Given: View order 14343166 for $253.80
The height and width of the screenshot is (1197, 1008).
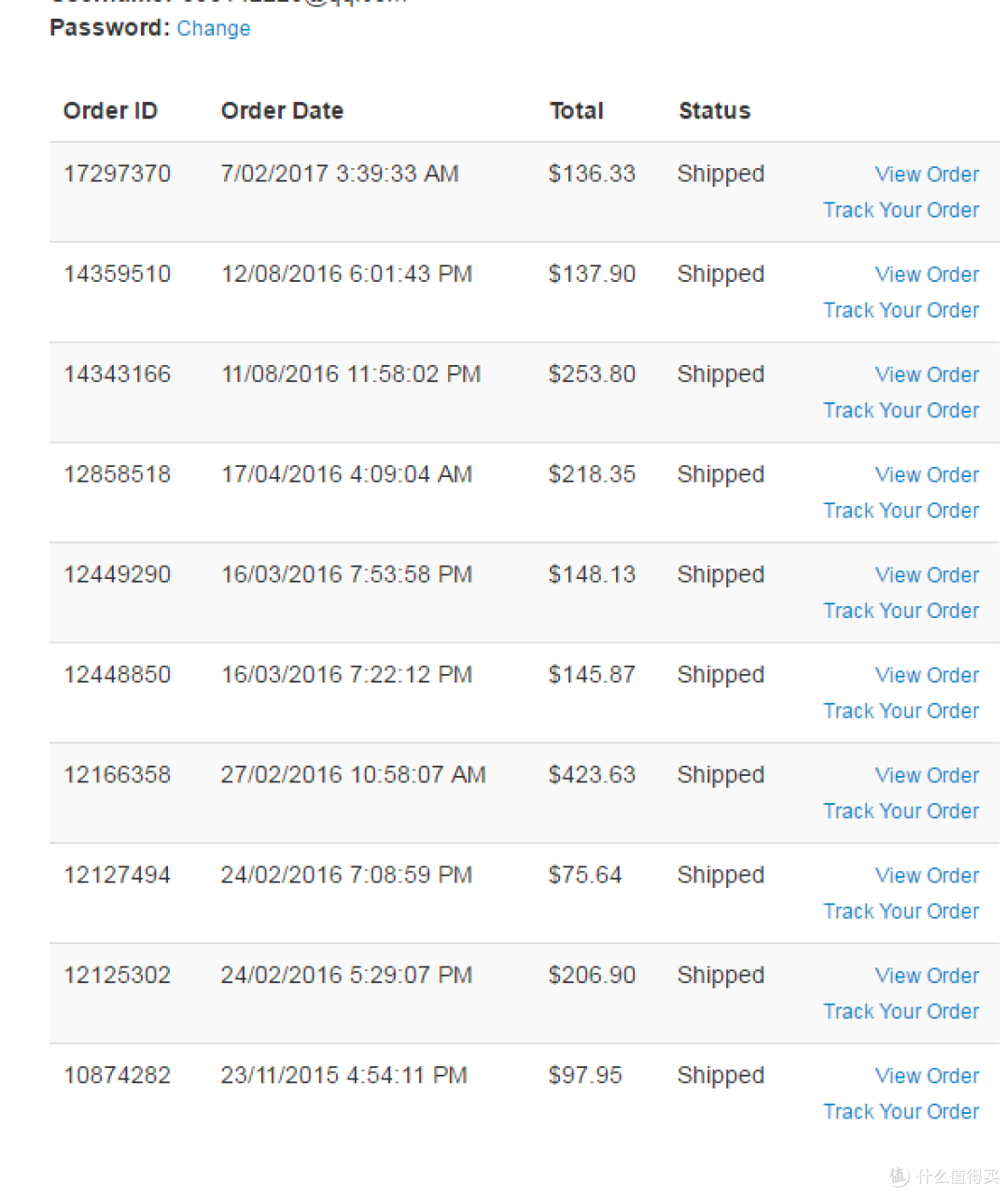Looking at the screenshot, I should tap(927, 374).
